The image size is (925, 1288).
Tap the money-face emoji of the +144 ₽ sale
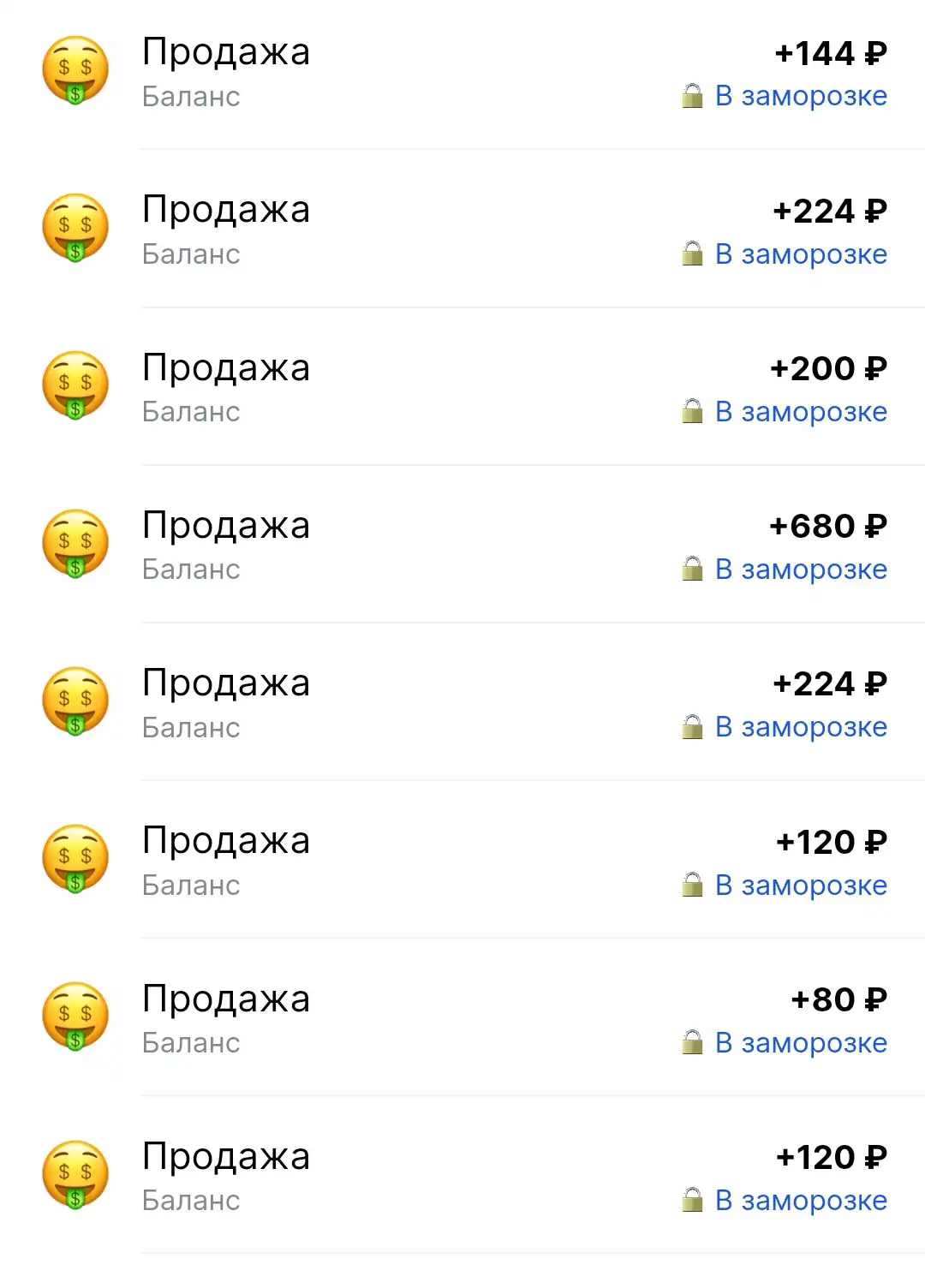pos(75,70)
